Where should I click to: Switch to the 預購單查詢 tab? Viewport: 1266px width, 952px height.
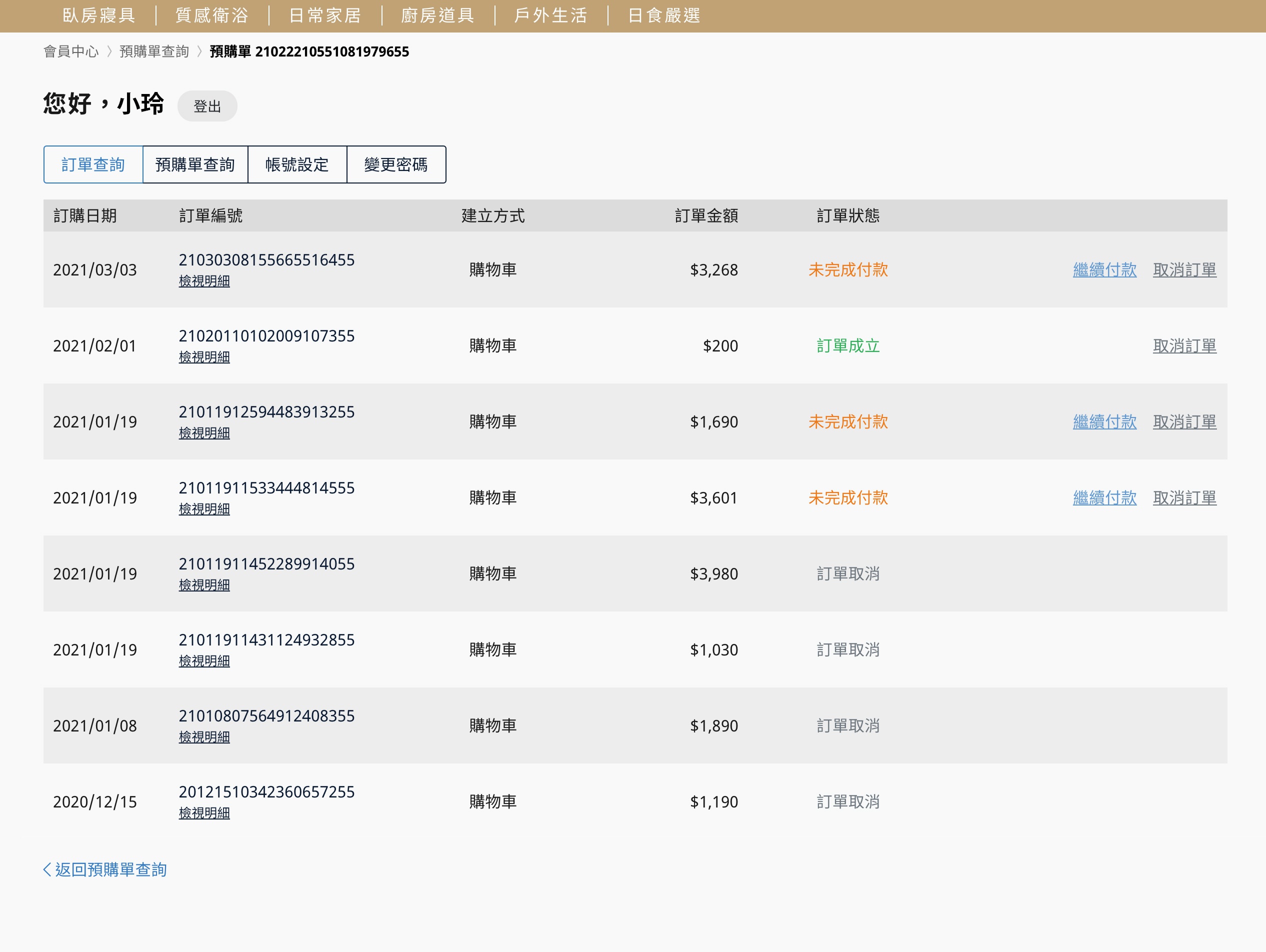point(194,165)
